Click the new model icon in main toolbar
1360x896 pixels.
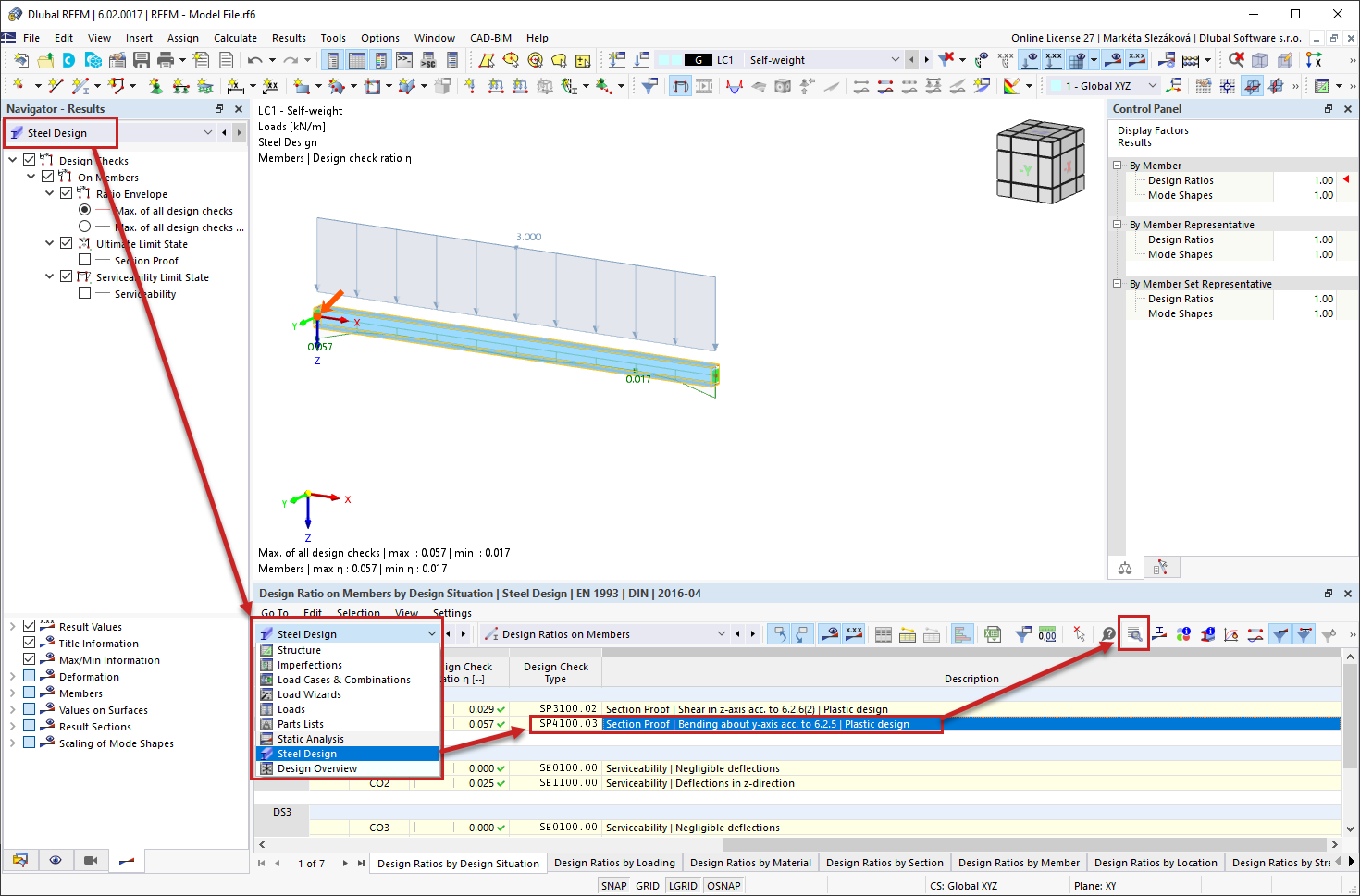[x=20, y=60]
